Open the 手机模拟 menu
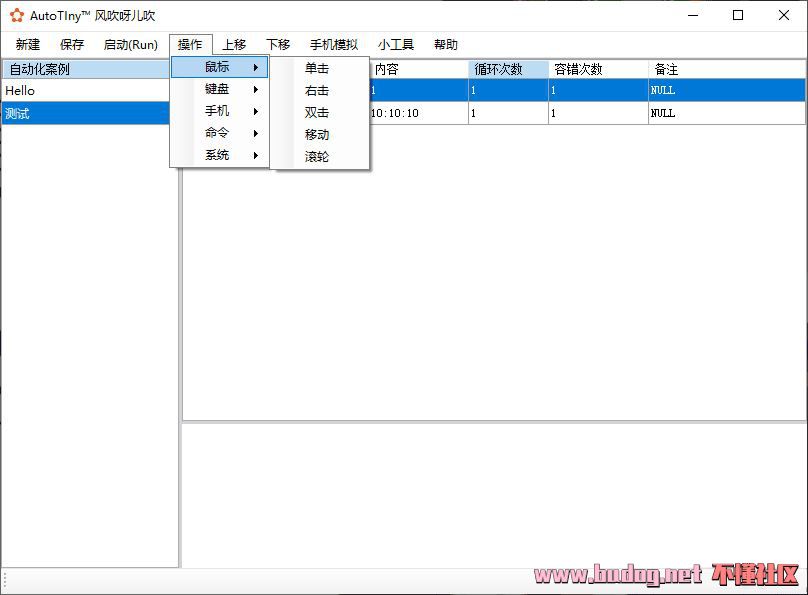 334,45
